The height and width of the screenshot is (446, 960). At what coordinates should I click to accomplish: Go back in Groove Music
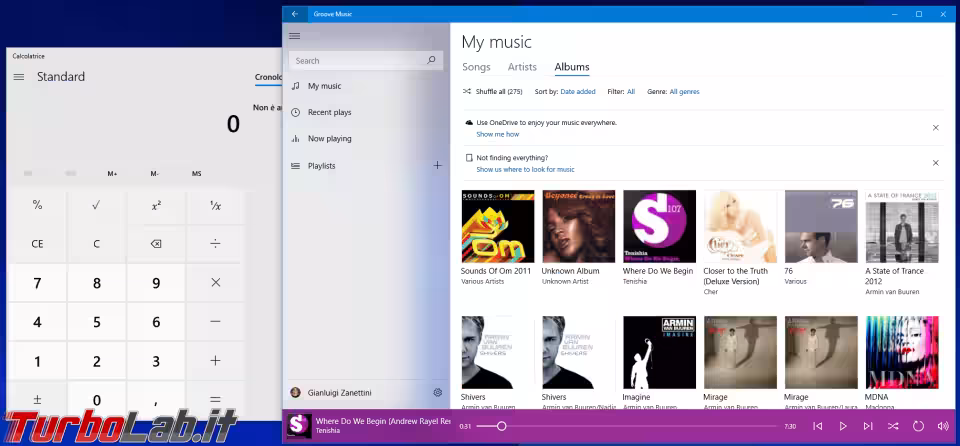(295, 14)
